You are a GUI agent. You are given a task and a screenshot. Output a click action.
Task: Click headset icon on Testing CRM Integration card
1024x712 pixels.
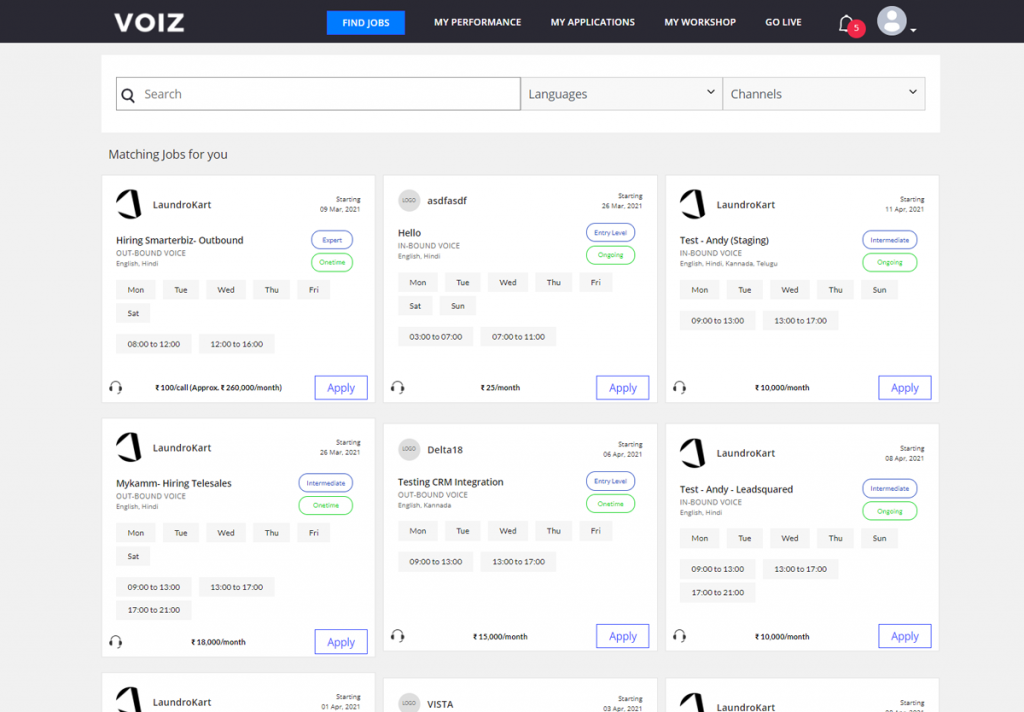click(x=398, y=636)
